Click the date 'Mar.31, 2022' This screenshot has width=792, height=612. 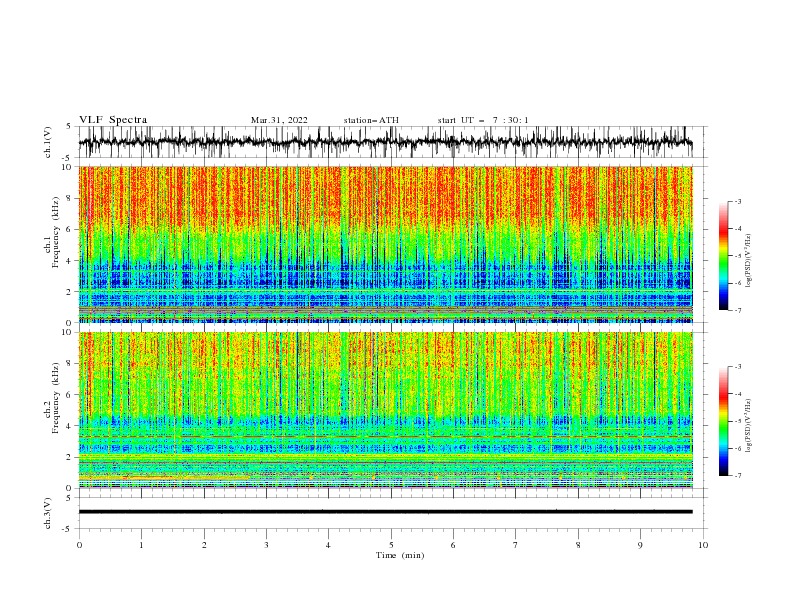click(x=279, y=120)
